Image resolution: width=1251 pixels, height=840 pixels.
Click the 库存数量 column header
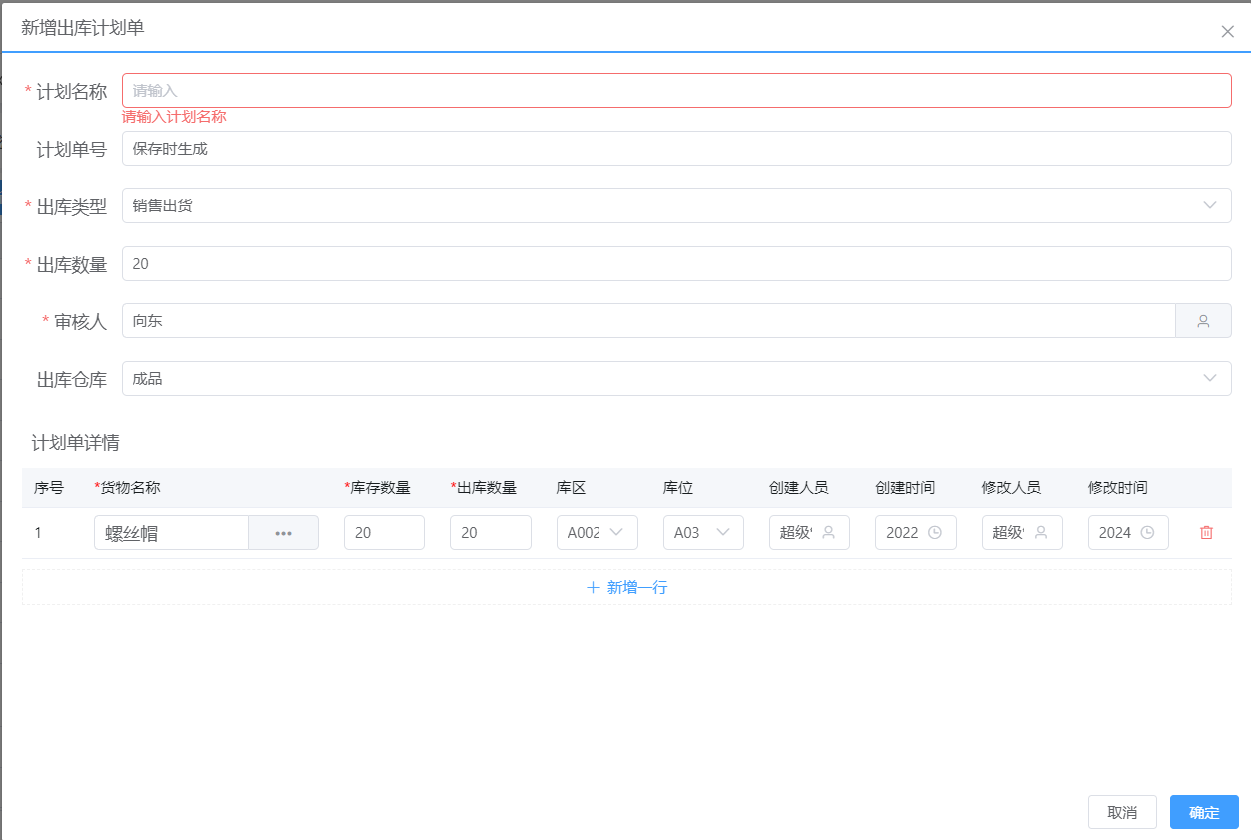pos(377,488)
